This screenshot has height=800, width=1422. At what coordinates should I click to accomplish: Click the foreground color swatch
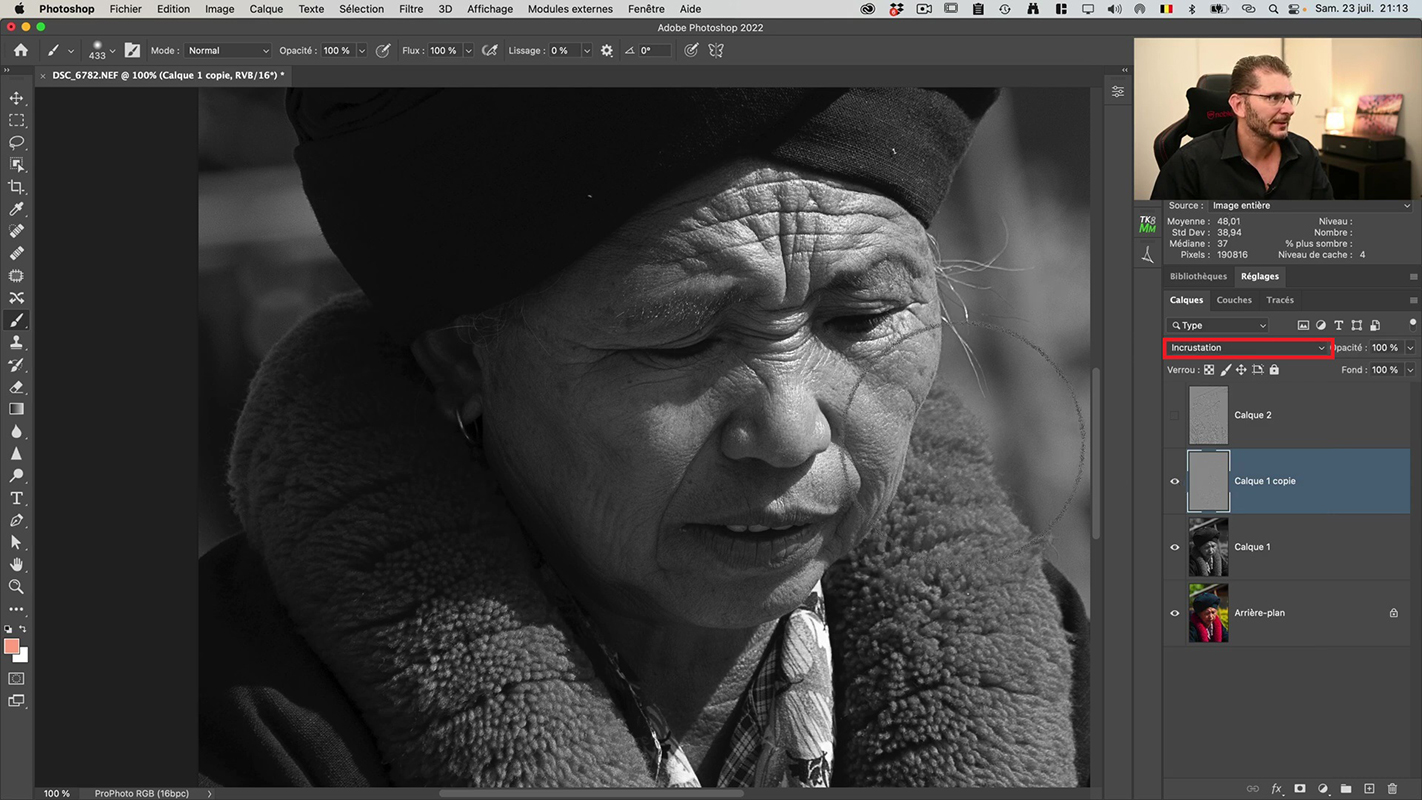pyautogui.click(x=11, y=647)
